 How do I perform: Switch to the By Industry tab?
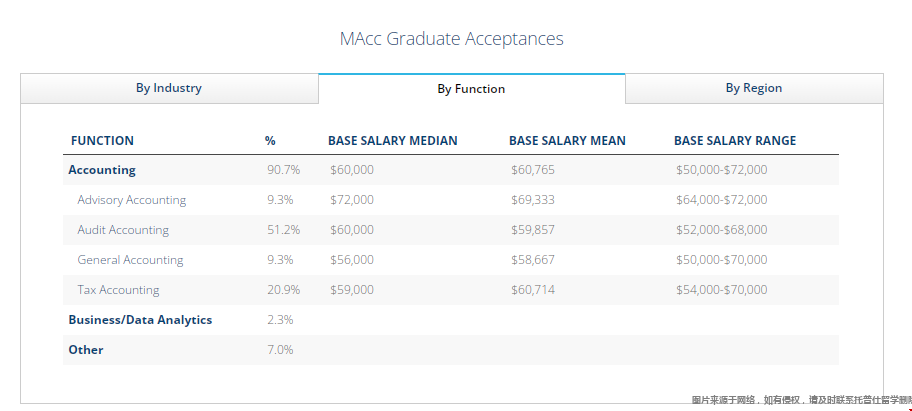[169, 88]
